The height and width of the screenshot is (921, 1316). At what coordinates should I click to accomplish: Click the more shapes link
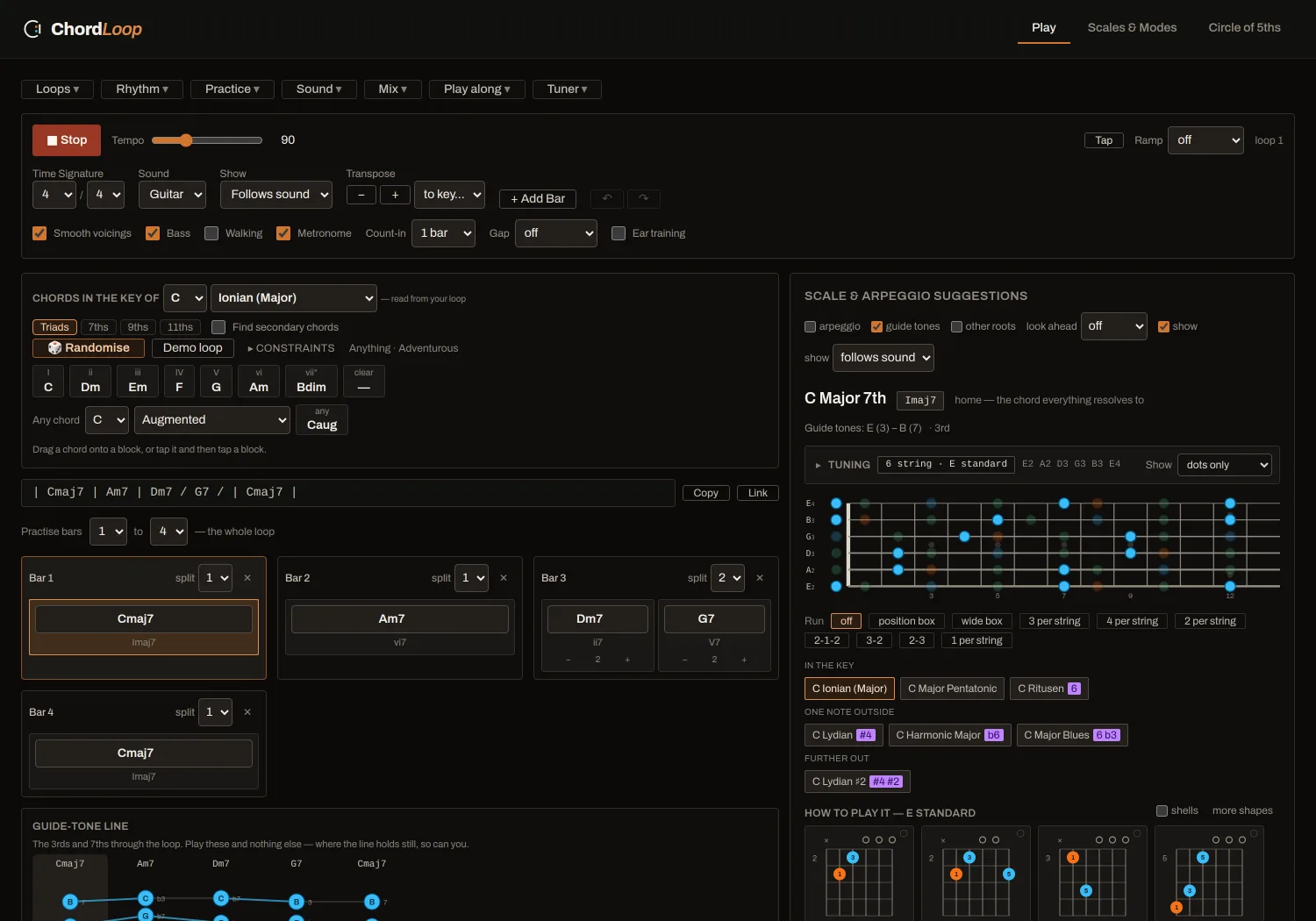pos(1242,810)
